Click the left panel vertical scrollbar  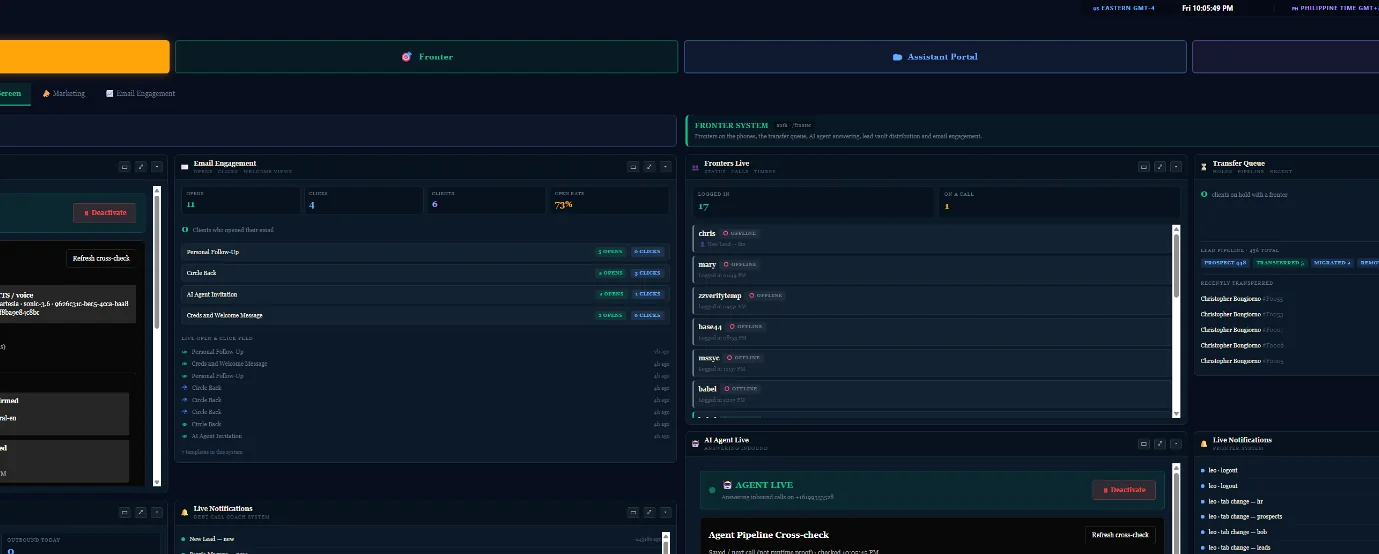click(x=156, y=335)
